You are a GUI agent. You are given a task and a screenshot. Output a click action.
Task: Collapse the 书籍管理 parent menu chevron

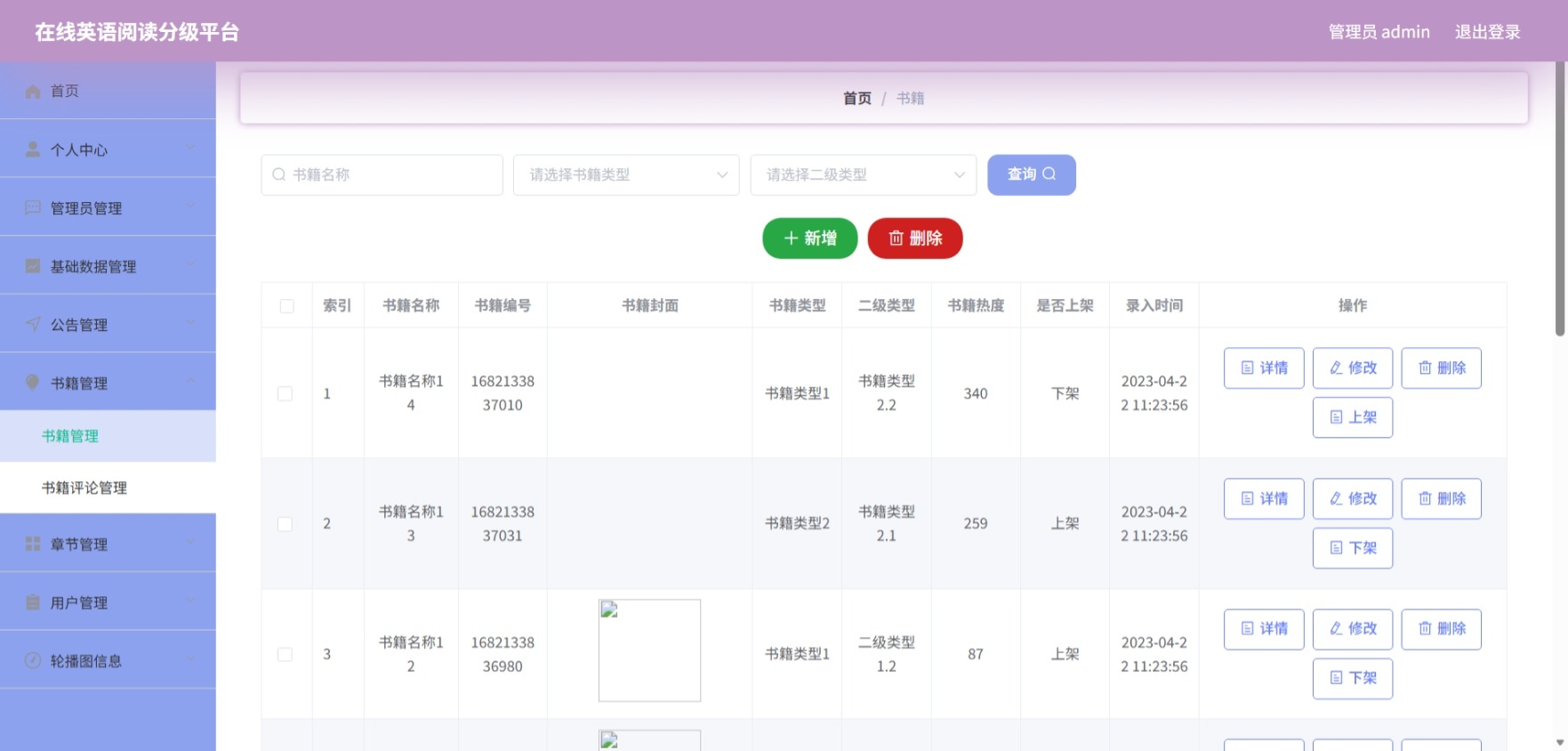pyautogui.click(x=190, y=381)
